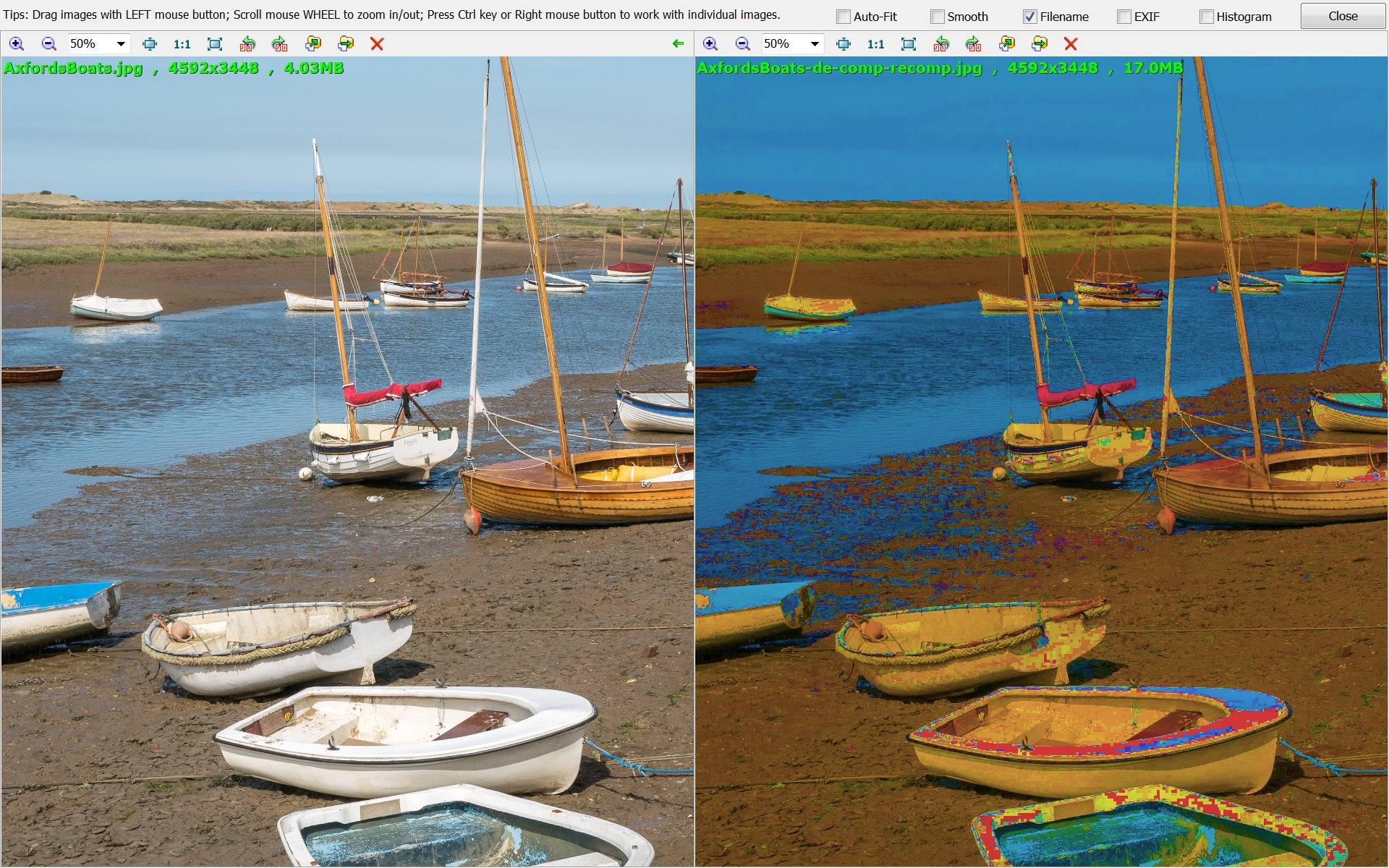Rotate left image counter-clockwise
The height and width of the screenshot is (868, 1389).
[247, 44]
